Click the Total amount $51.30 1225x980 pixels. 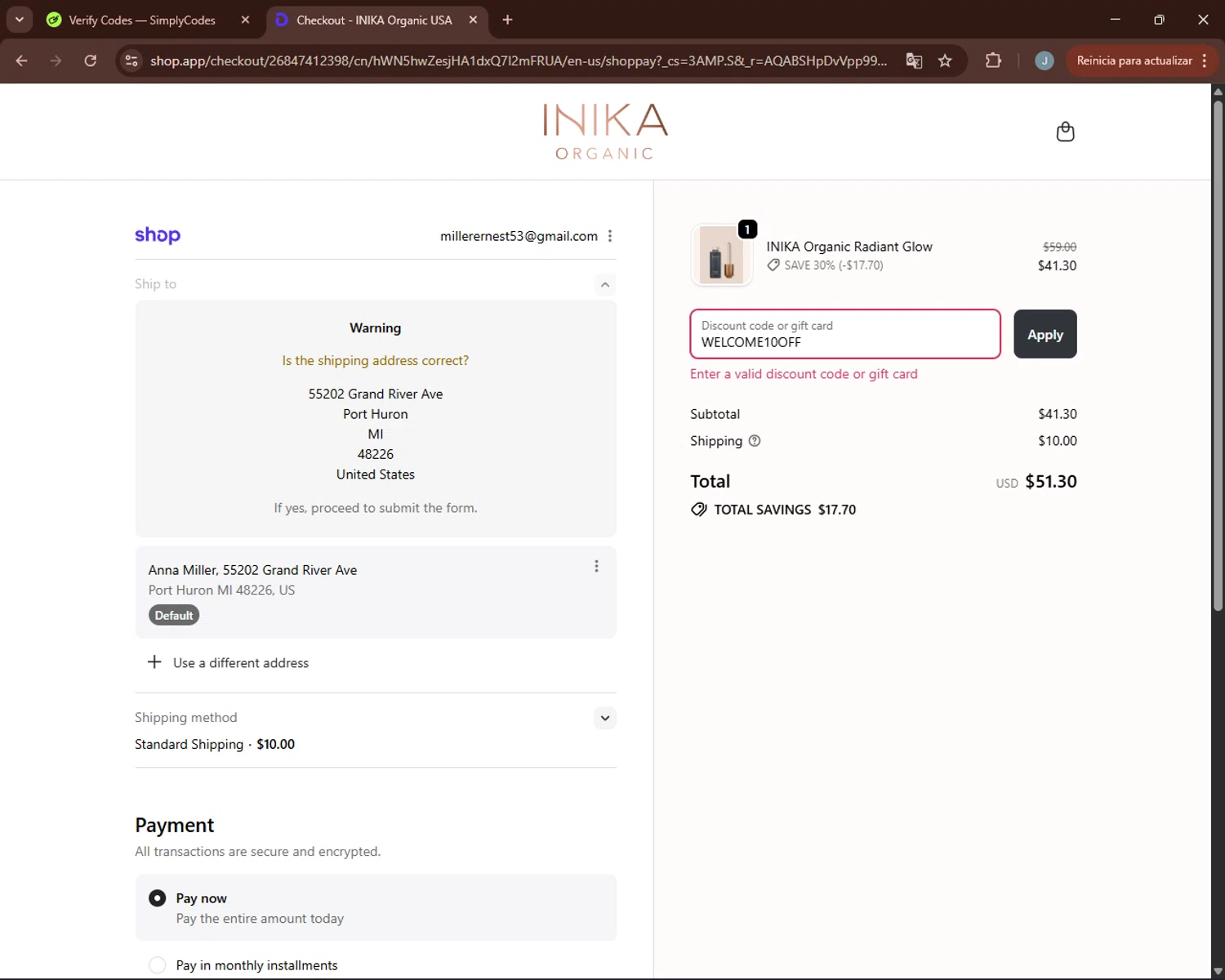point(1051,481)
